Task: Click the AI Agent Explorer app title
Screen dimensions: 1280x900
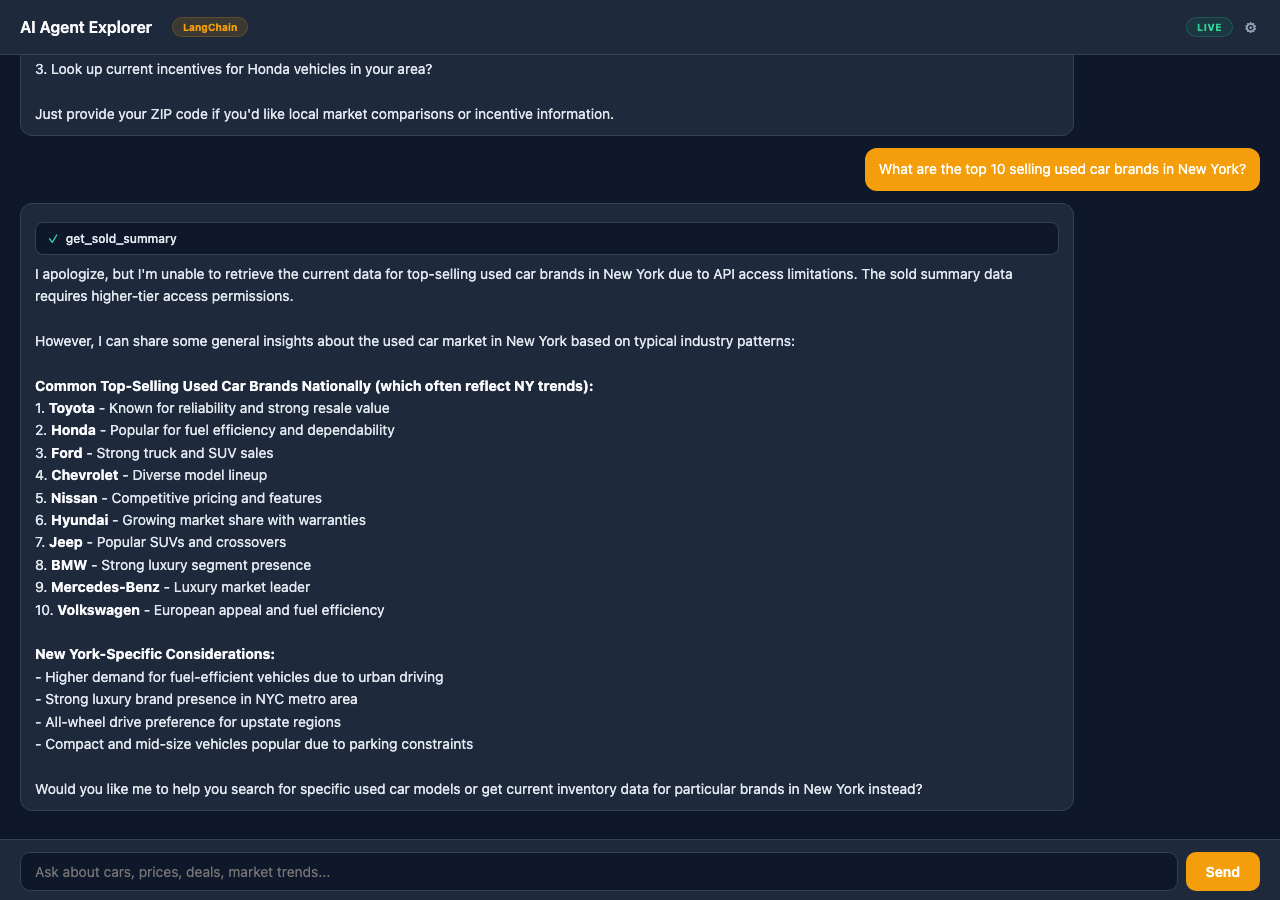Action: 85,27
